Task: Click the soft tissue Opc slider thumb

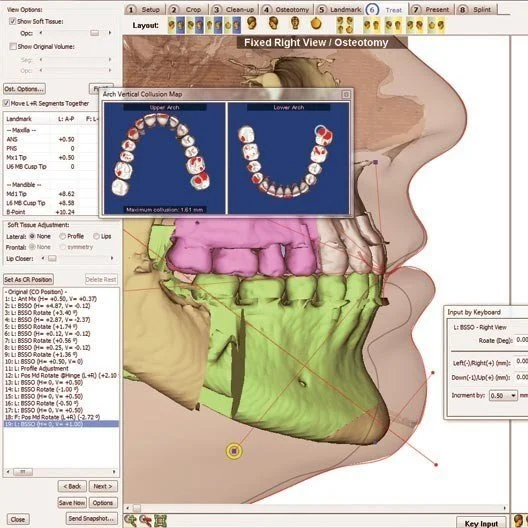Action: (95, 33)
